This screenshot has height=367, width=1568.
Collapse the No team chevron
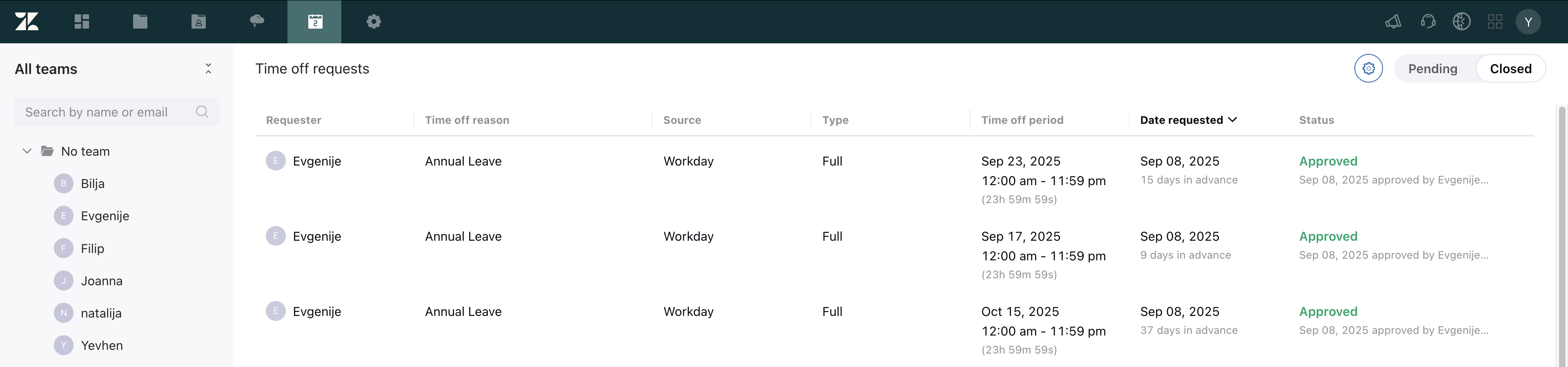click(27, 150)
